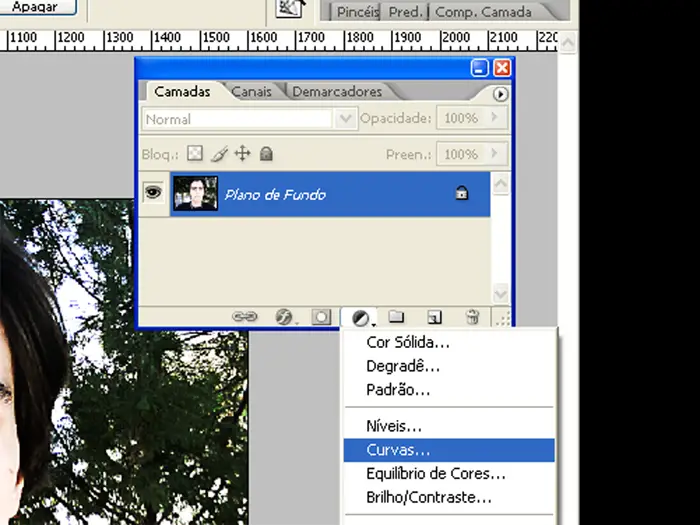Toggle lock image pixels brush icon
700x525 pixels.
click(x=219, y=154)
